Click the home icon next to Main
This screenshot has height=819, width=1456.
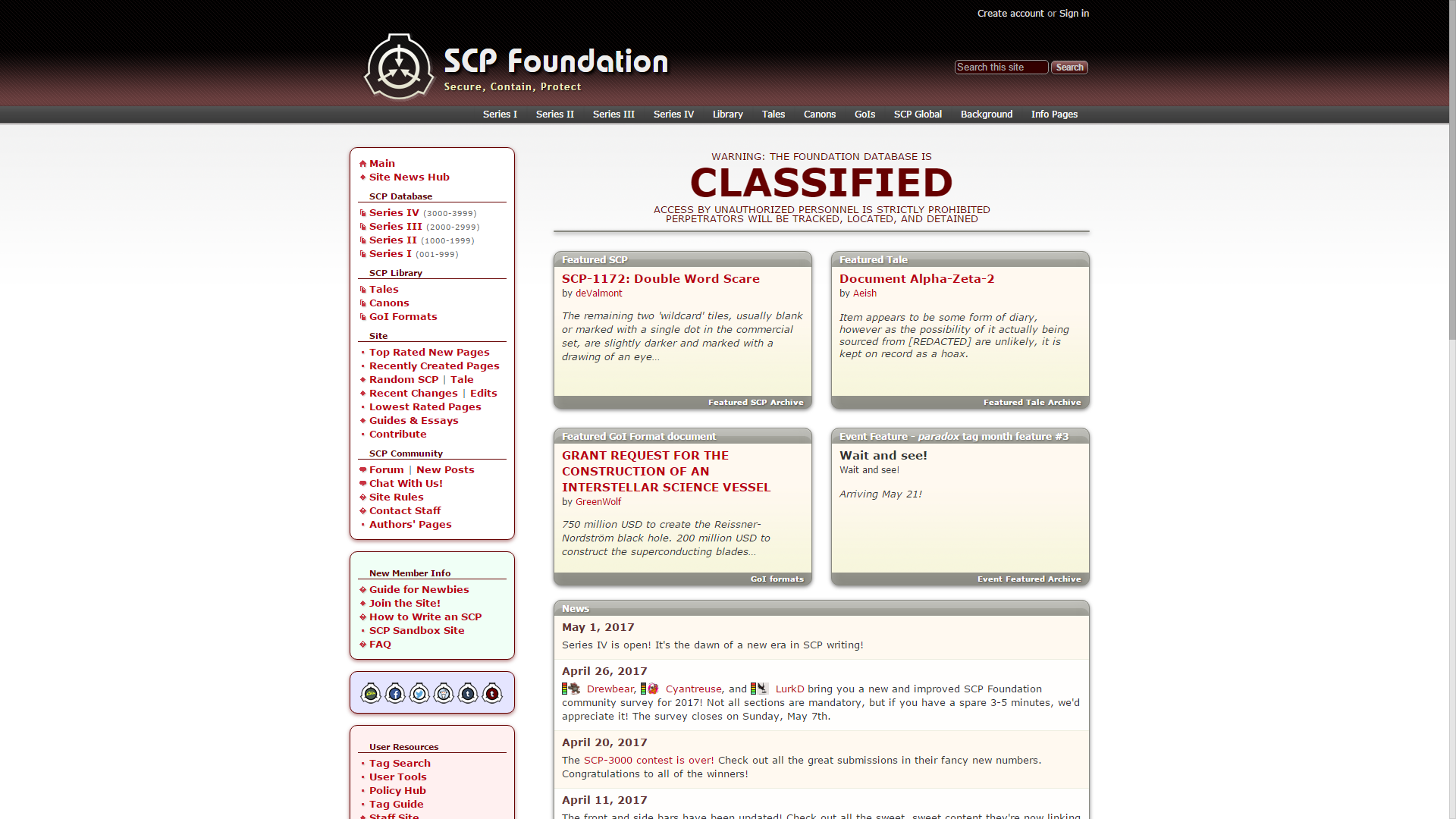(365, 162)
